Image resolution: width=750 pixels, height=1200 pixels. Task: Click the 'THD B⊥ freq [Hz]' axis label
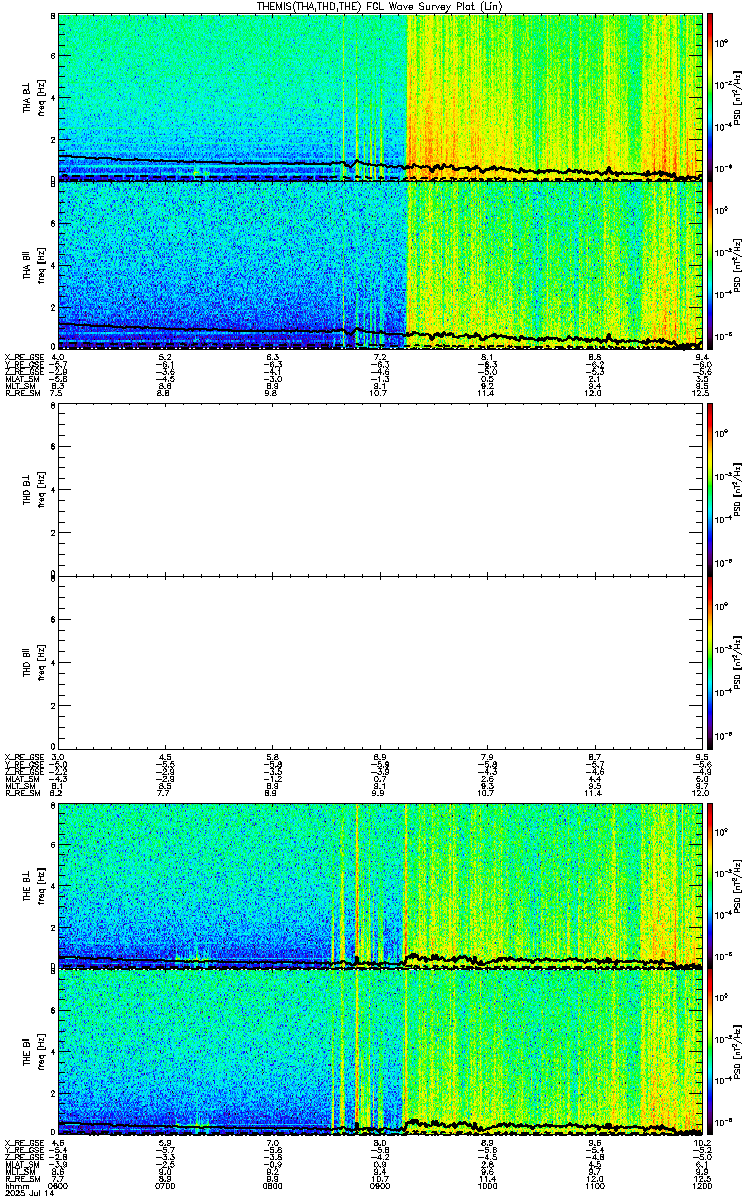click(x=33, y=490)
